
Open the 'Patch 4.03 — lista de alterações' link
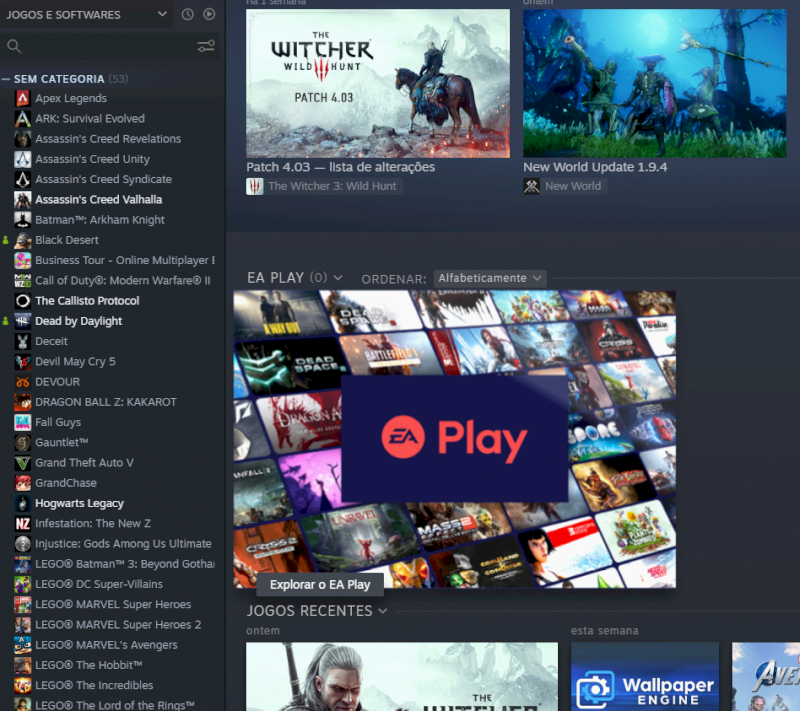tap(340, 167)
